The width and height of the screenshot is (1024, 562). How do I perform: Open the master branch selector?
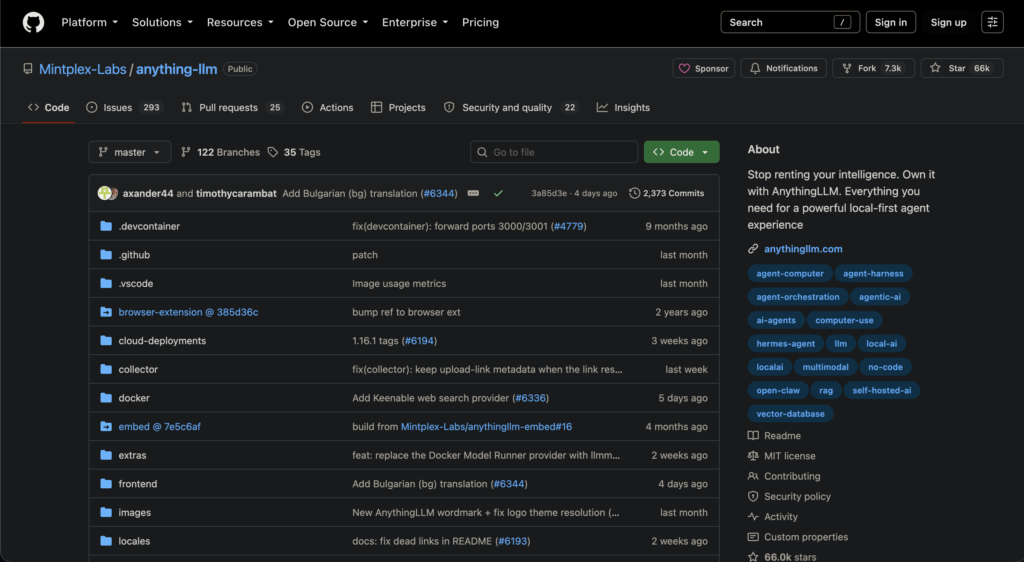coord(129,152)
